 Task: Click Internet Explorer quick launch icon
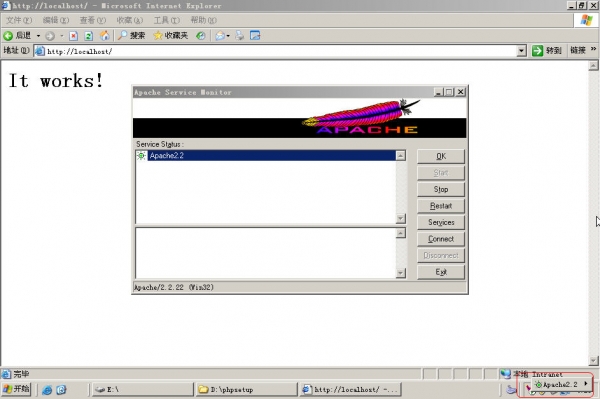47,390
